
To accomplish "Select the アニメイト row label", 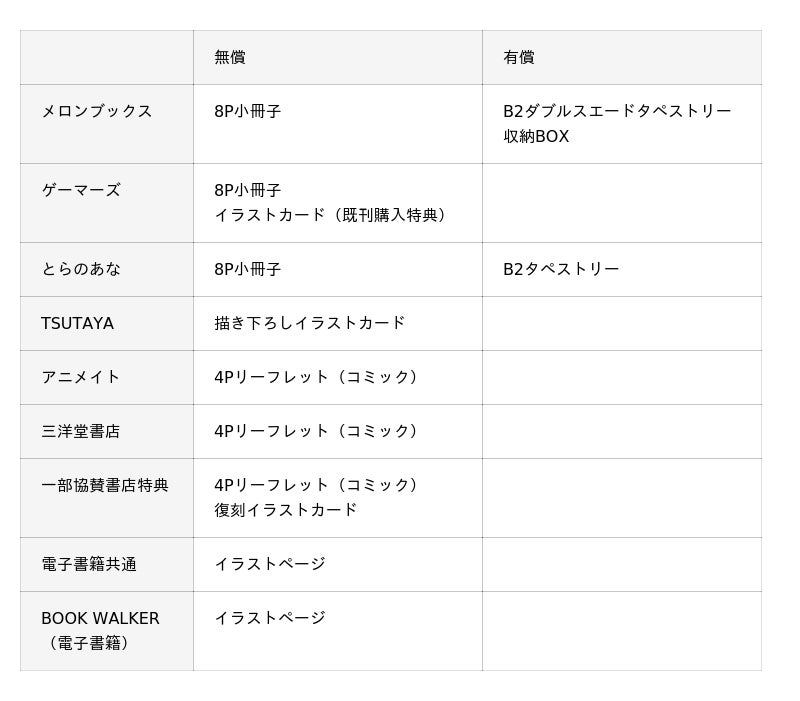I will [81, 377].
